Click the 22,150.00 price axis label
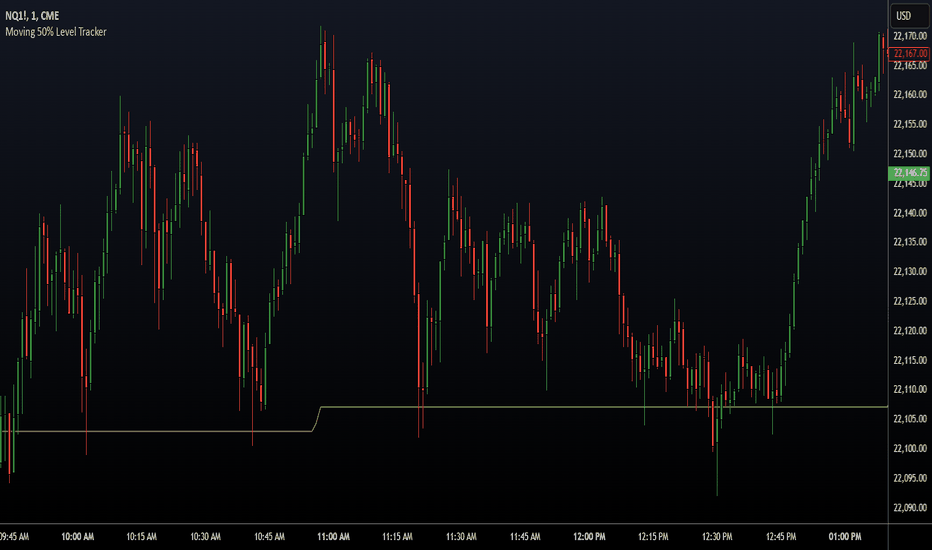 pos(910,153)
